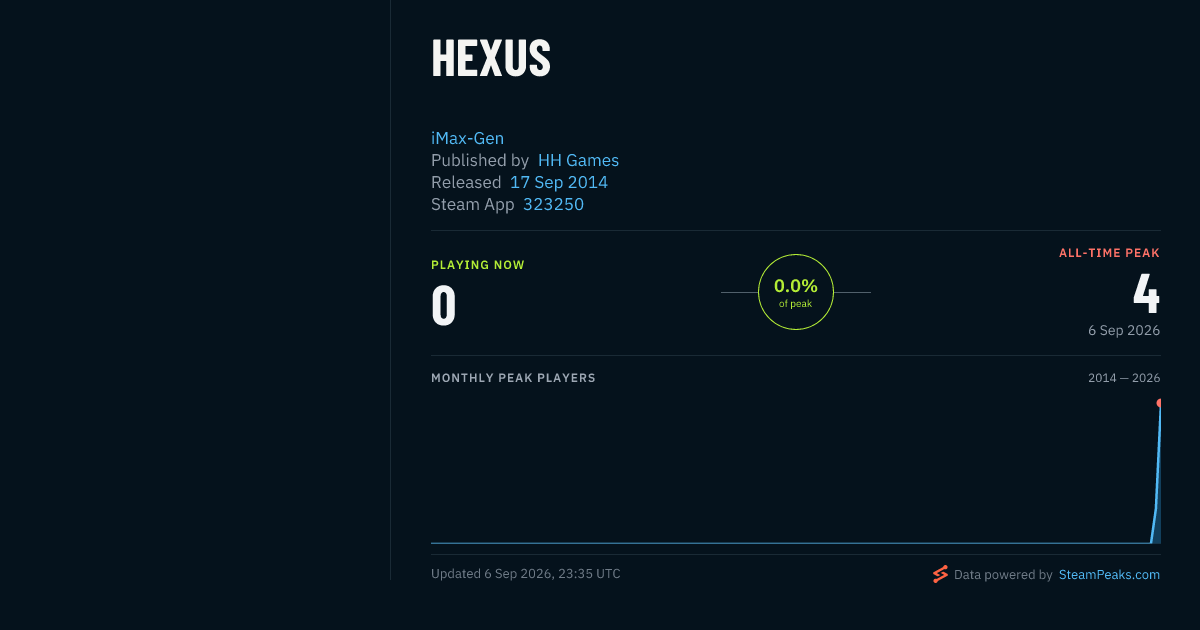Click the ALL-TIME PEAK label
The width and height of the screenshot is (1200, 630).
[1109, 253]
